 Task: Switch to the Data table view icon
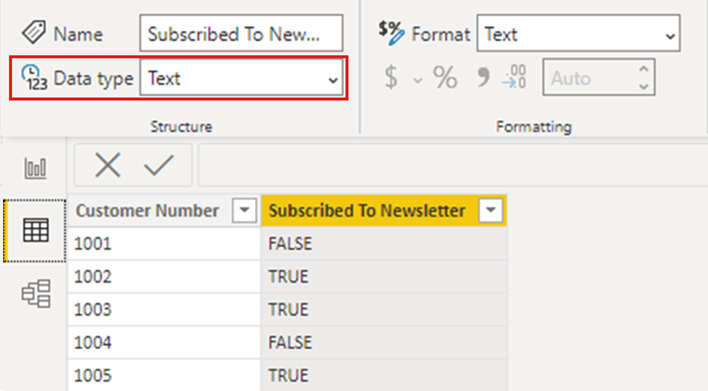[36, 230]
